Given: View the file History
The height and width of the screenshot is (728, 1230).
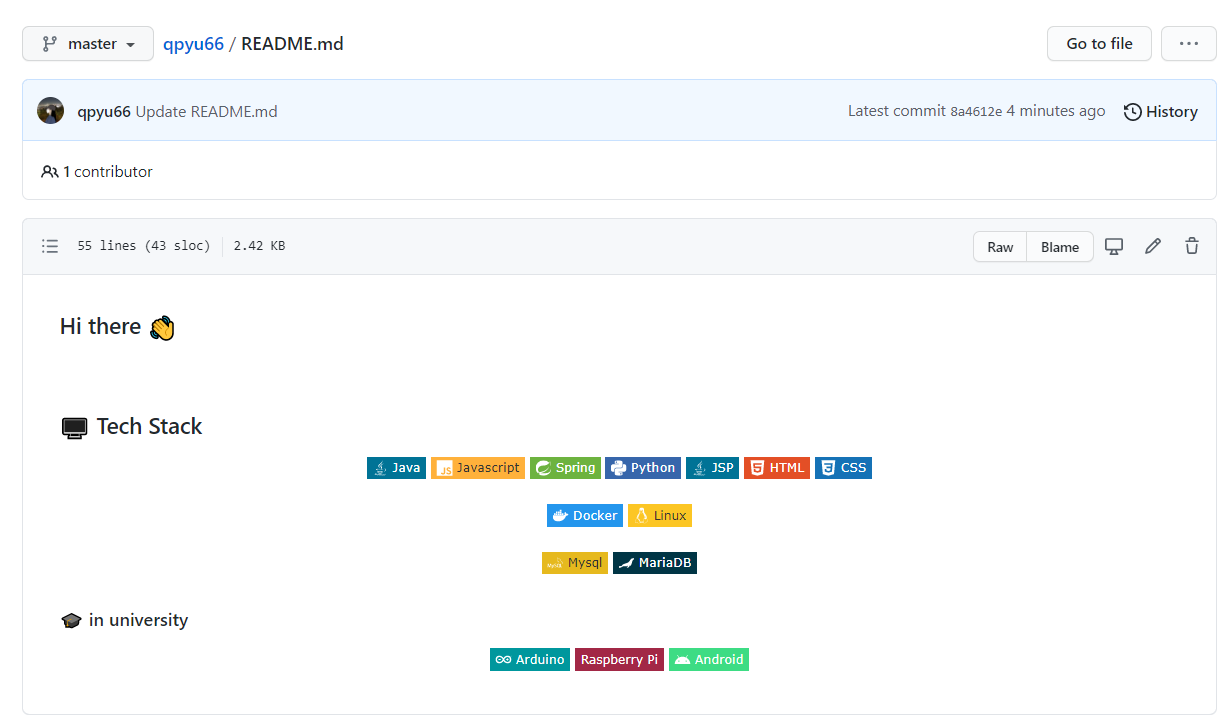Looking at the screenshot, I should 1161,112.
